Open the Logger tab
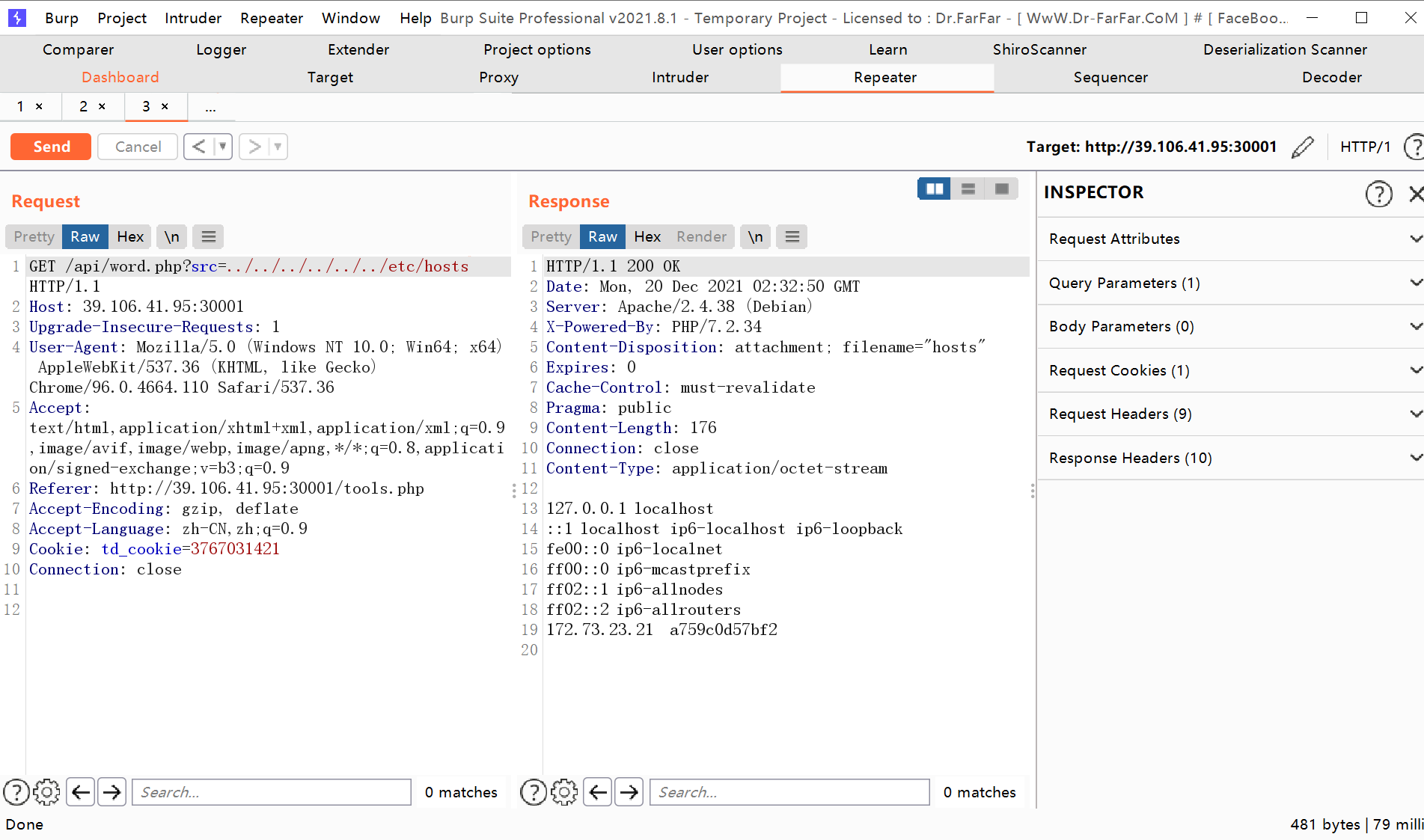This screenshot has height=840, width=1424. tap(221, 49)
